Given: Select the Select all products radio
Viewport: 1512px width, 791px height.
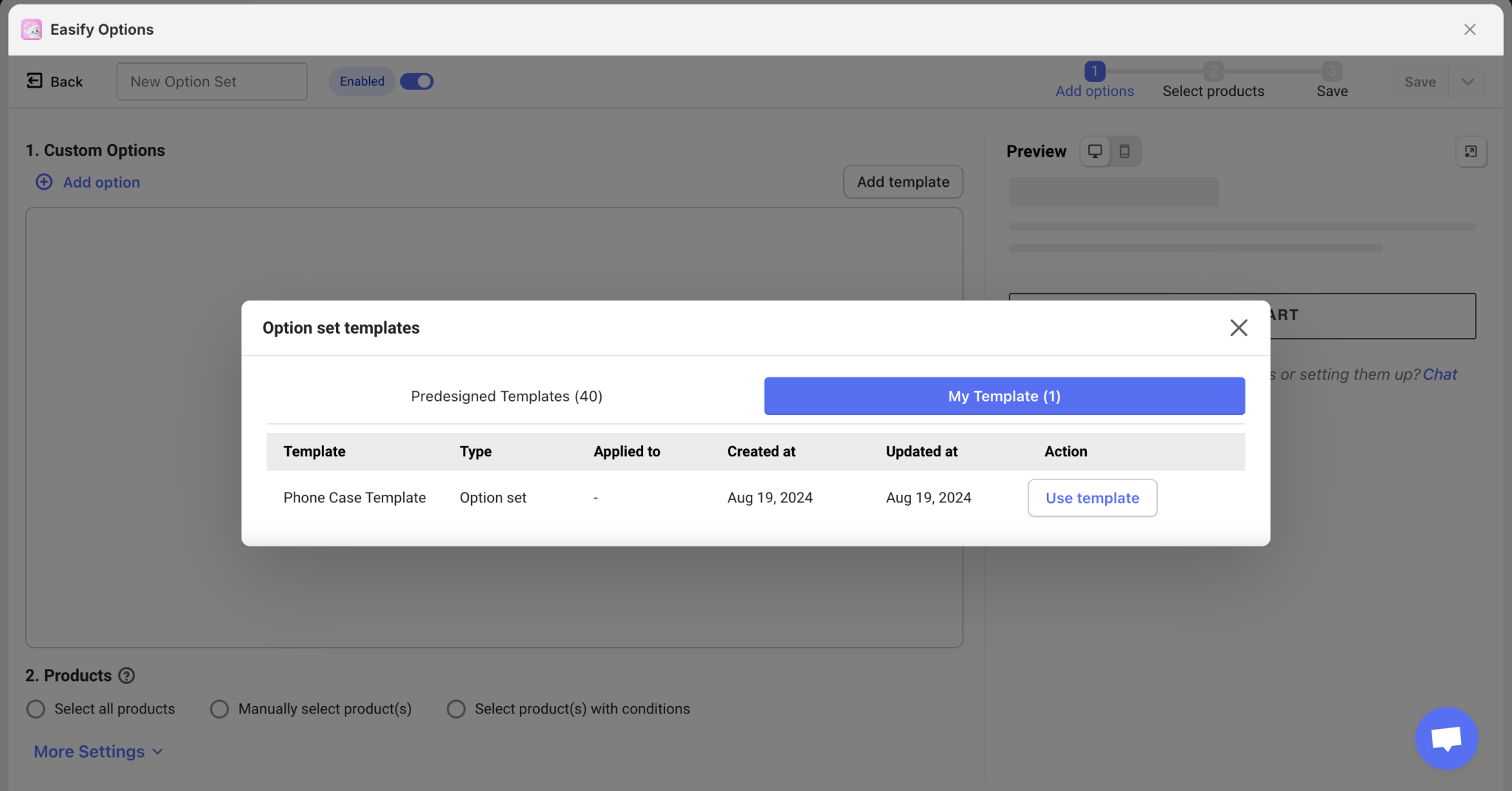Looking at the screenshot, I should (x=35, y=708).
